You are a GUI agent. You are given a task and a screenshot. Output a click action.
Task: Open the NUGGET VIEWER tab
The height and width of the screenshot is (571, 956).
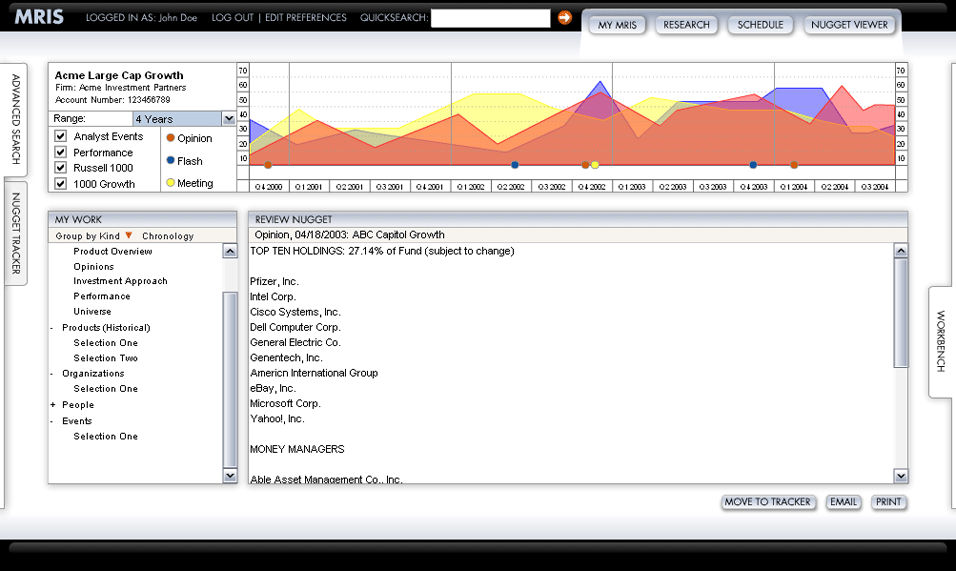[849, 25]
